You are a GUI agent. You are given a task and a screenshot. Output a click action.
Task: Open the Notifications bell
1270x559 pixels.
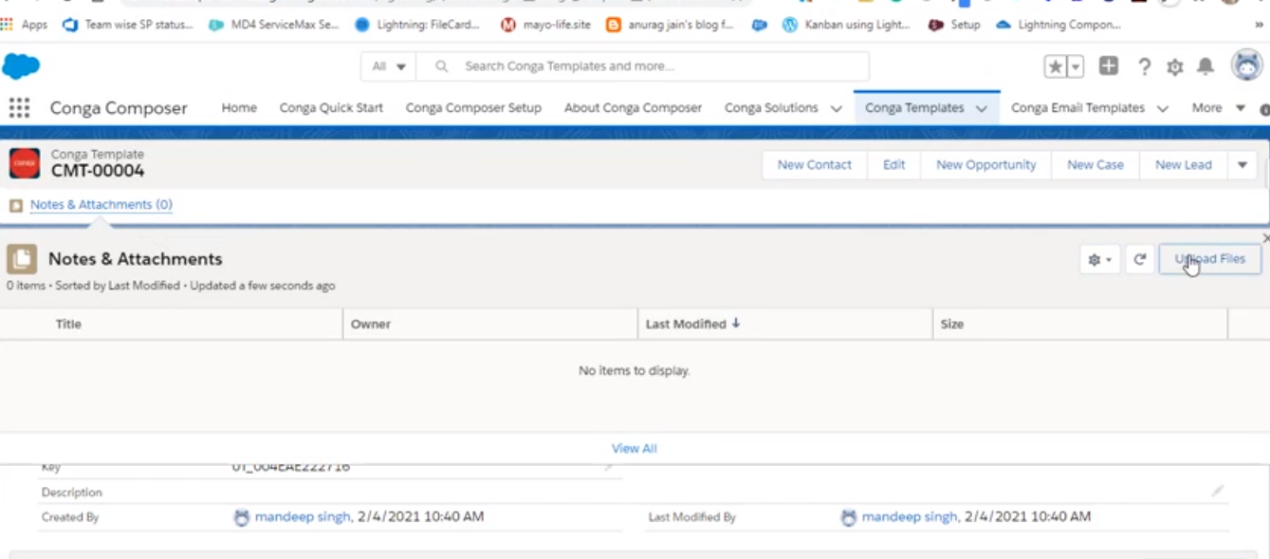tap(1206, 66)
